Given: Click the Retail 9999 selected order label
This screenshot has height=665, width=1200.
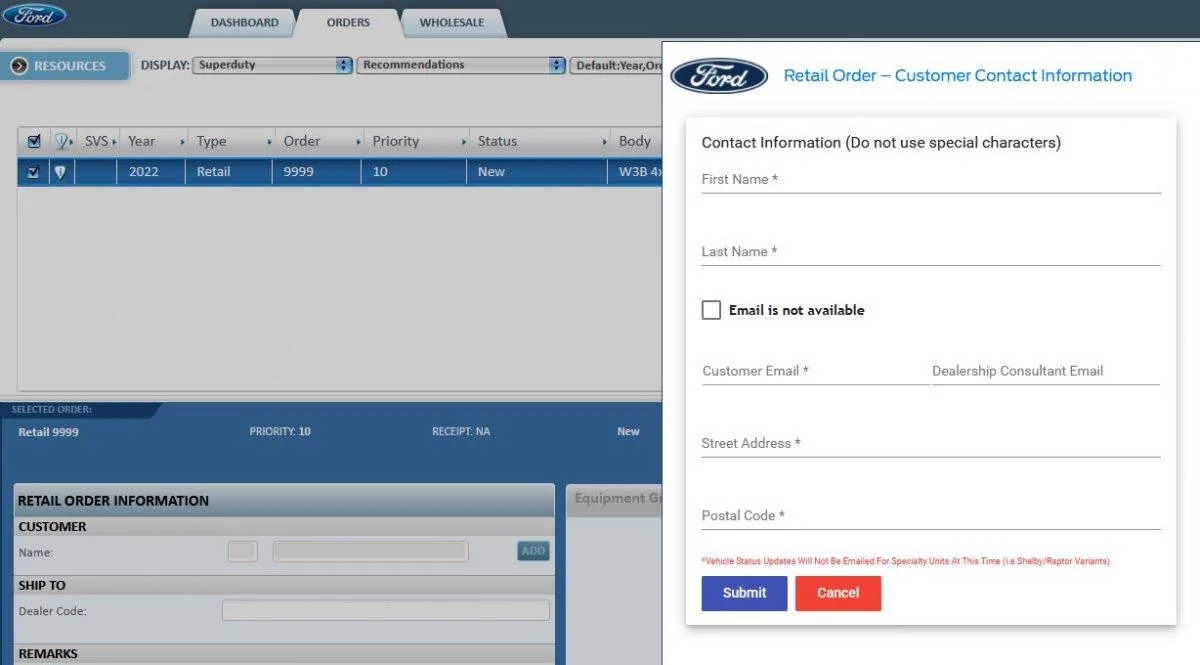Looking at the screenshot, I should pyautogui.click(x=48, y=432).
